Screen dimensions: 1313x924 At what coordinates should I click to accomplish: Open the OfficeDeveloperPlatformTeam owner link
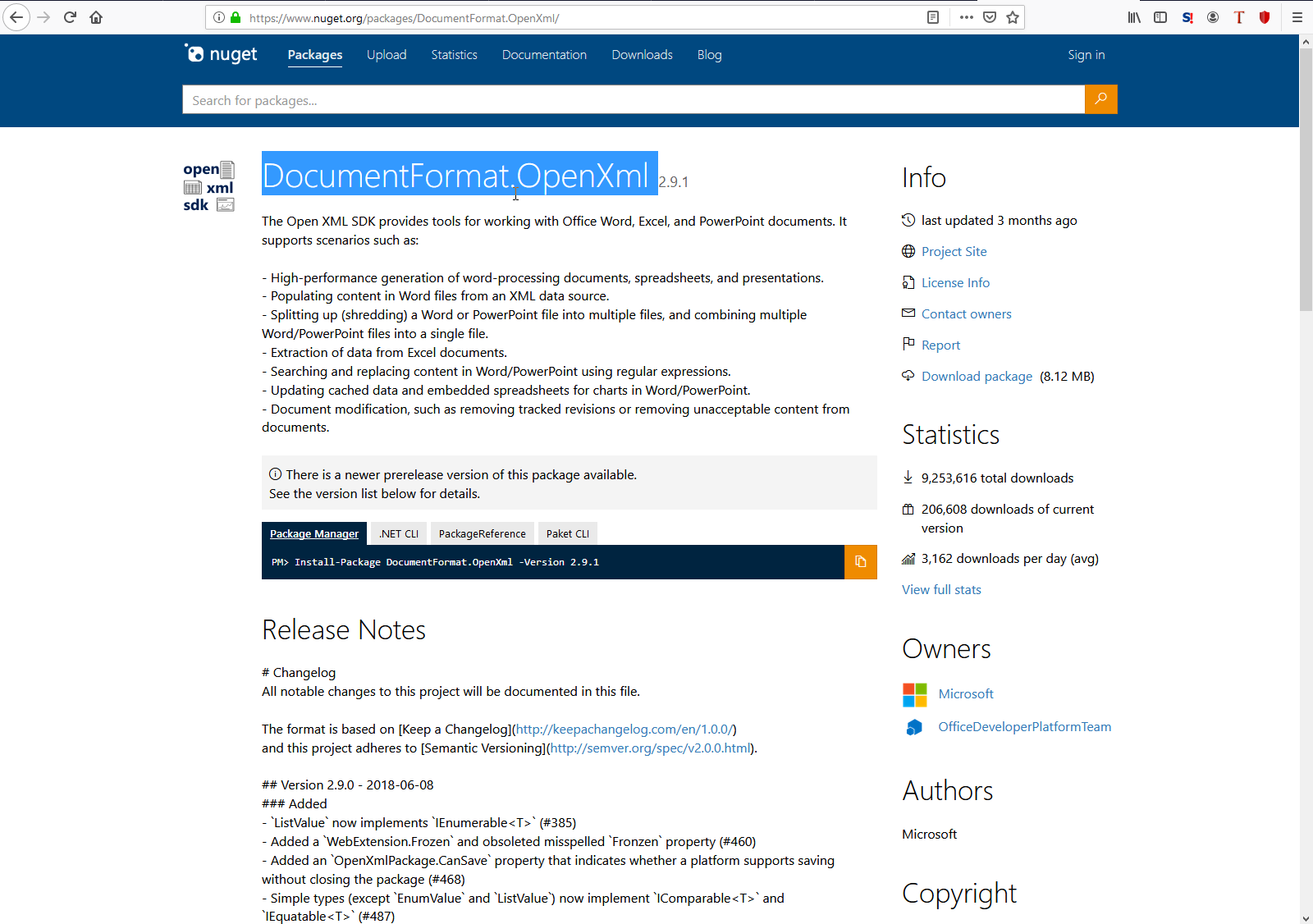(1025, 727)
